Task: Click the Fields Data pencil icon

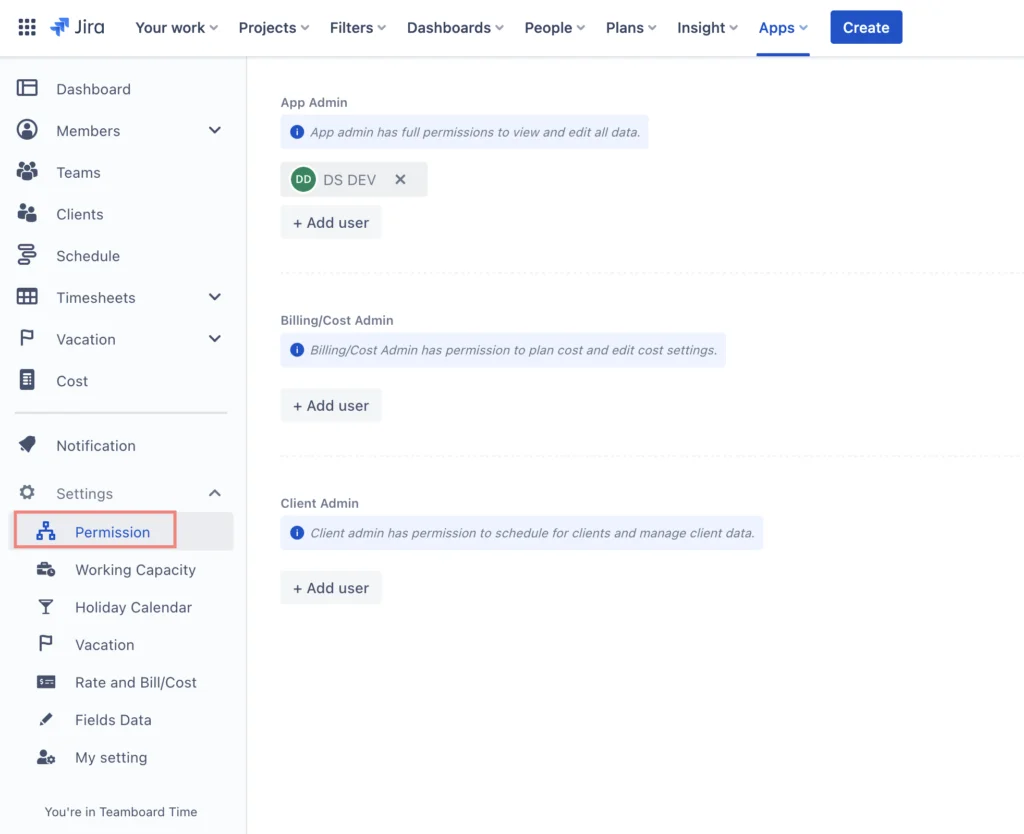Action: 46,720
